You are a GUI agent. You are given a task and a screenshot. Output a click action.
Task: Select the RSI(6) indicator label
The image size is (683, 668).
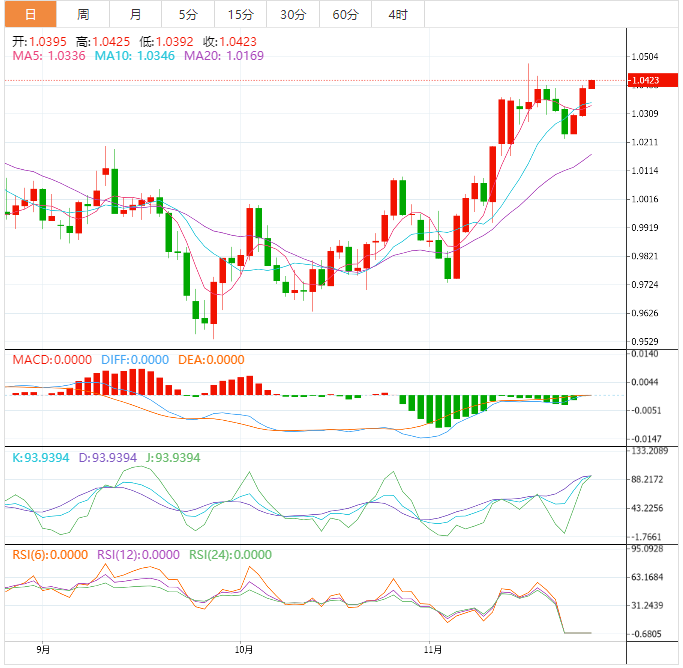(x=50, y=555)
